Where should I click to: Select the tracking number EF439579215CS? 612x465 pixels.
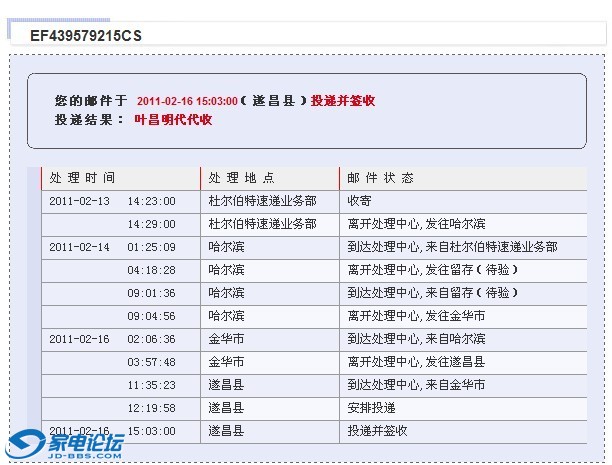coord(86,35)
